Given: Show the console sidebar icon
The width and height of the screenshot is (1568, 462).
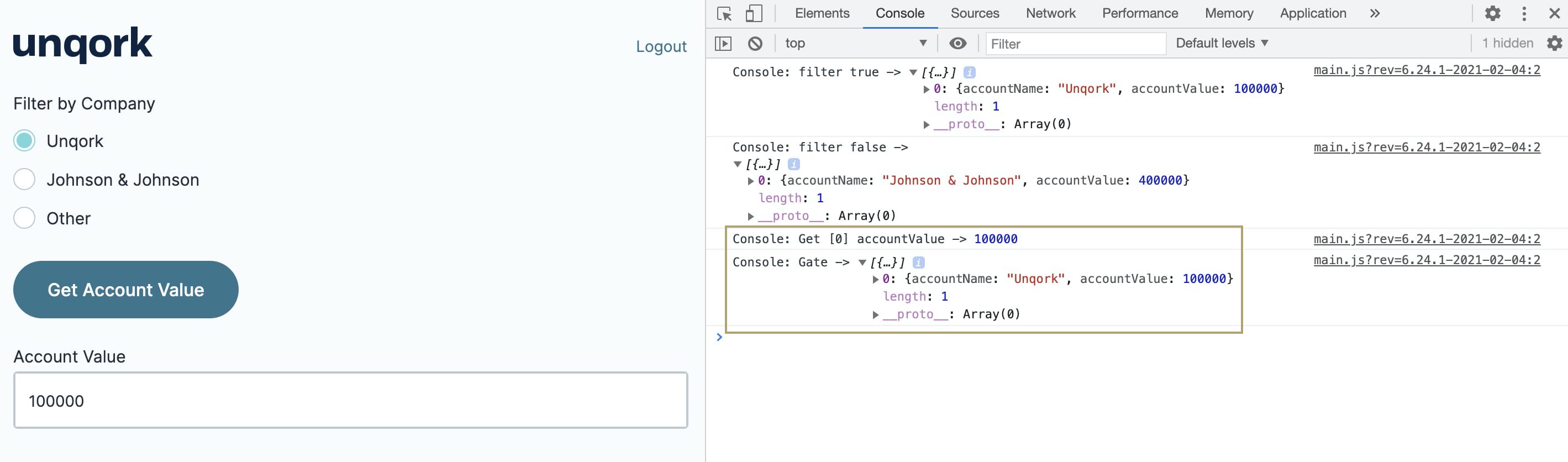Looking at the screenshot, I should [723, 43].
